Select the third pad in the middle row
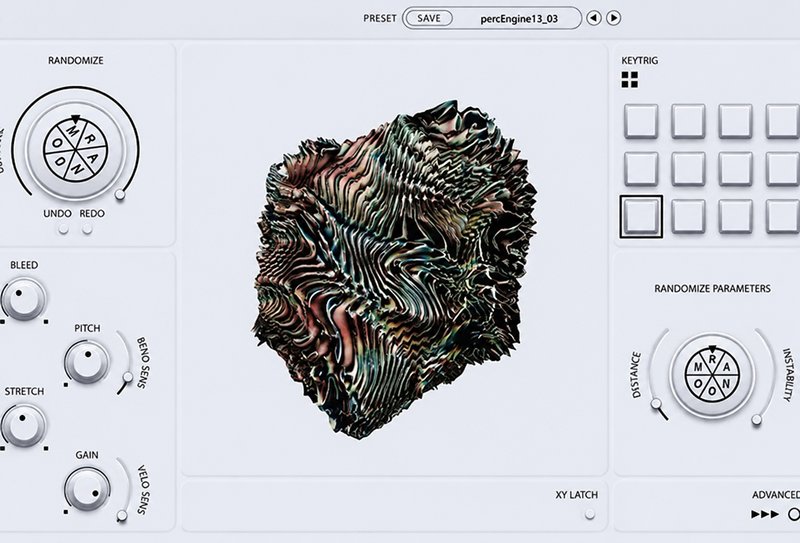 coord(735,169)
